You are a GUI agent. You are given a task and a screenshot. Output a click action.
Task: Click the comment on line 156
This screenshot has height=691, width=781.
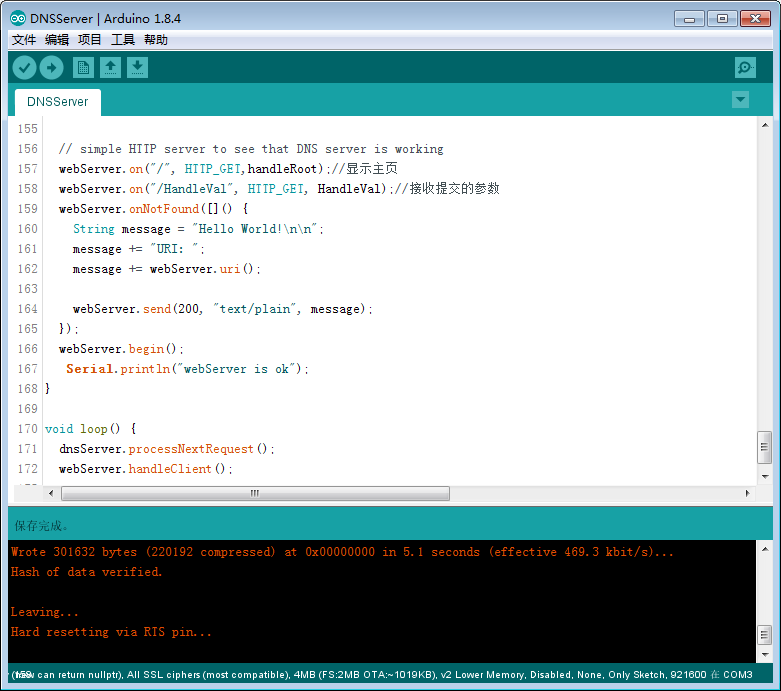click(251, 149)
